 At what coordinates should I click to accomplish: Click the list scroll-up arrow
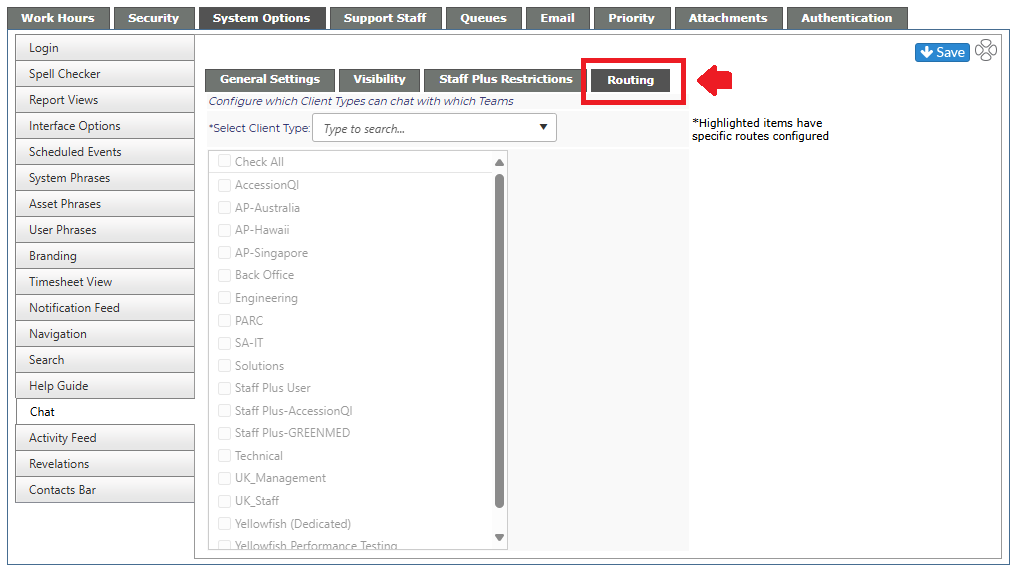499,162
